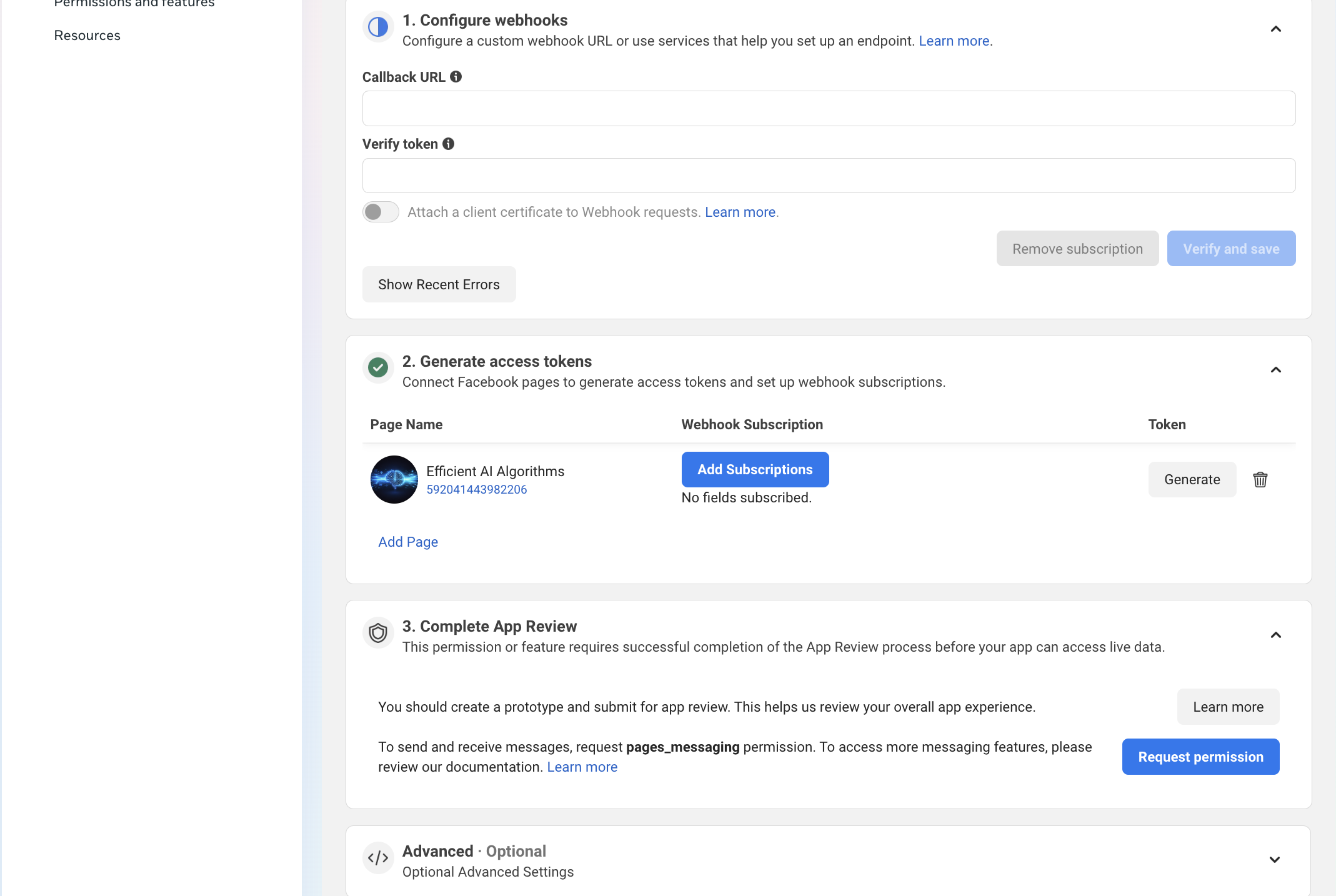Open page ID 592041443982206 link
This screenshot has height=896, width=1336.
pyautogui.click(x=477, y=489)
